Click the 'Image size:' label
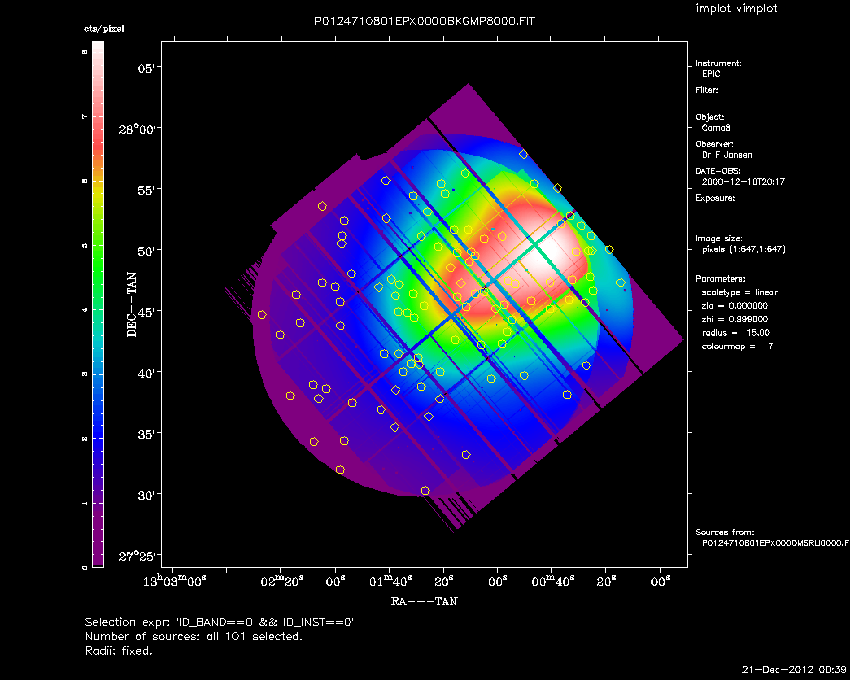This screenshot has height=680, width=850. [719, 239]
